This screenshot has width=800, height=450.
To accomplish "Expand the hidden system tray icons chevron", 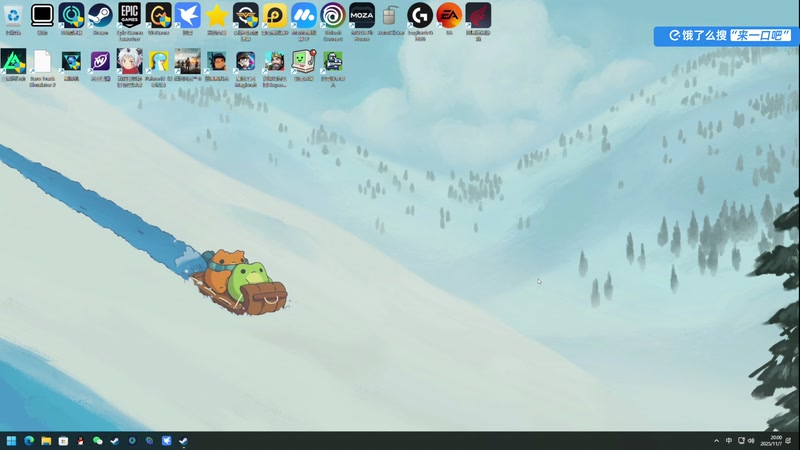I will coord(716,441).
